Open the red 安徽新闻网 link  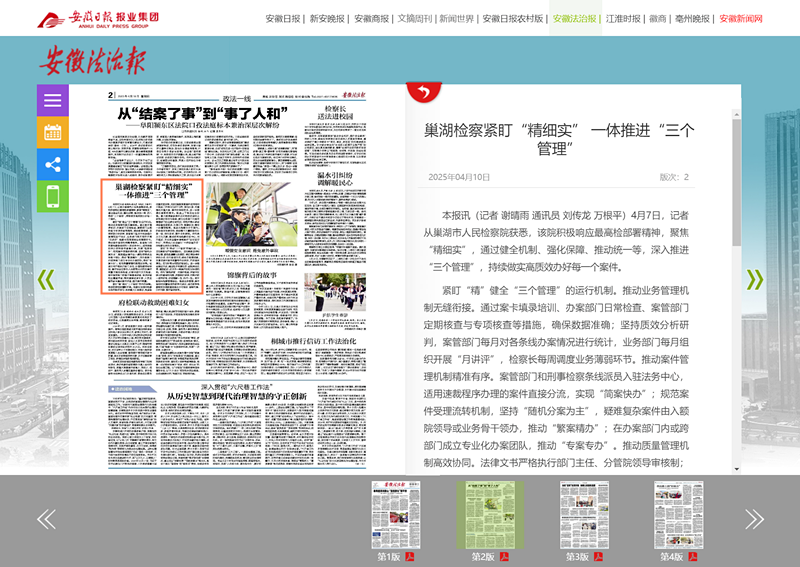pos(741,19)
